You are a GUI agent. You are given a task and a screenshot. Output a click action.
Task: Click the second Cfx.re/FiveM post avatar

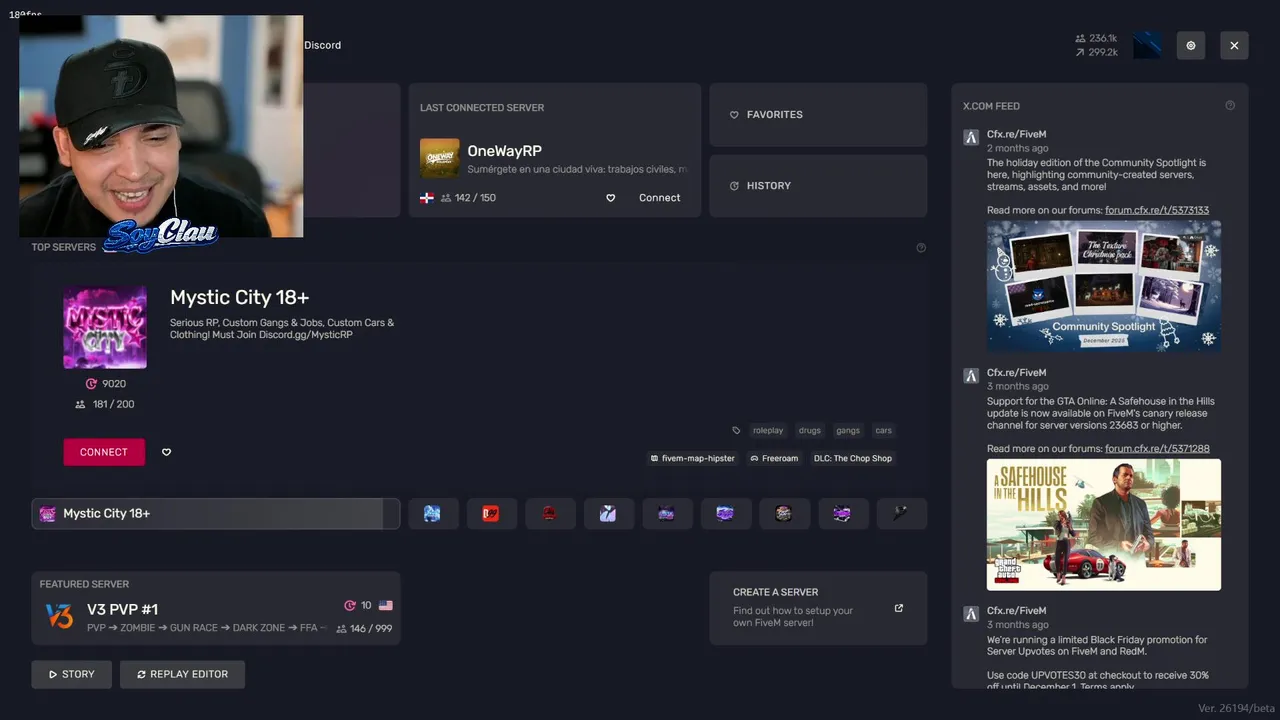pyautogui.click(x=971, y=376)
